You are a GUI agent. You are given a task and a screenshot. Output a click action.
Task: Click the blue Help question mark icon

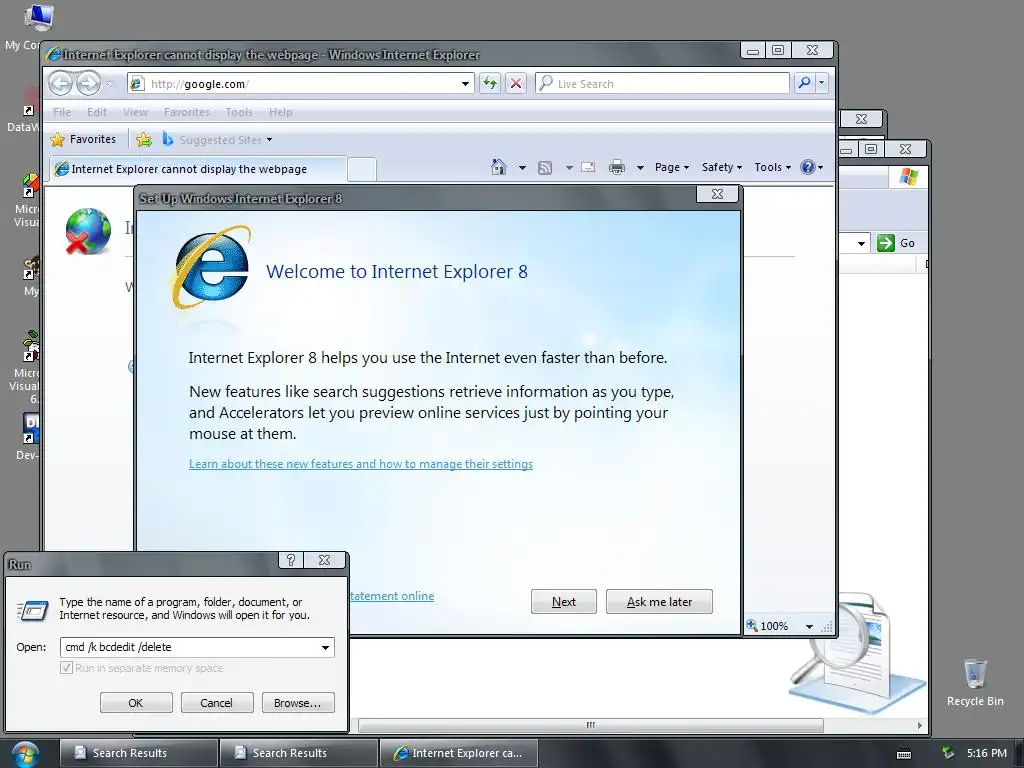[x=808, y=167]
